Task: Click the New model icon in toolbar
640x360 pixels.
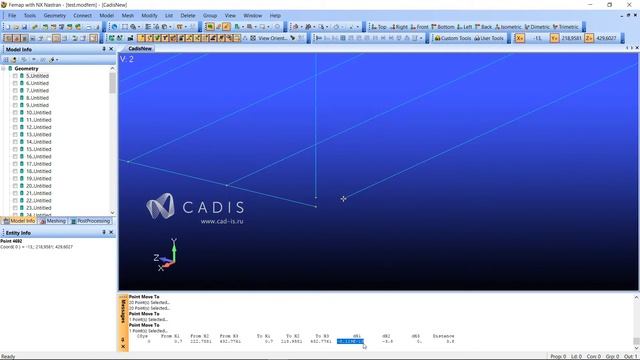Action: point(8,27)
